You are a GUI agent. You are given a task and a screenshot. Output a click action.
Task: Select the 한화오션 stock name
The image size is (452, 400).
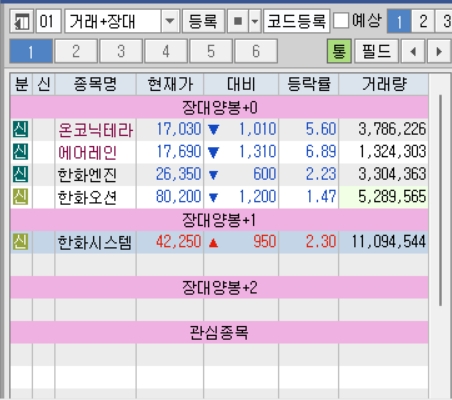tap(87, 197)
